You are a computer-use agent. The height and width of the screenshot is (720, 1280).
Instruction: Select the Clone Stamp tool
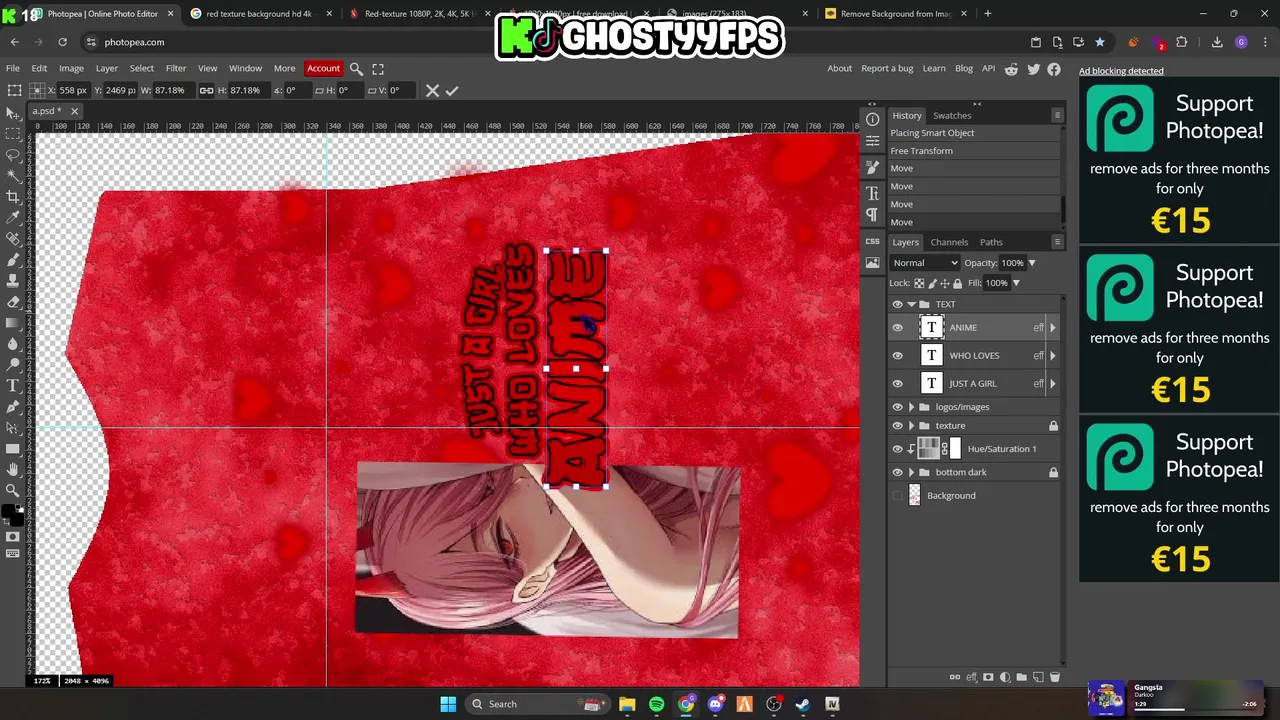point(13,281)
